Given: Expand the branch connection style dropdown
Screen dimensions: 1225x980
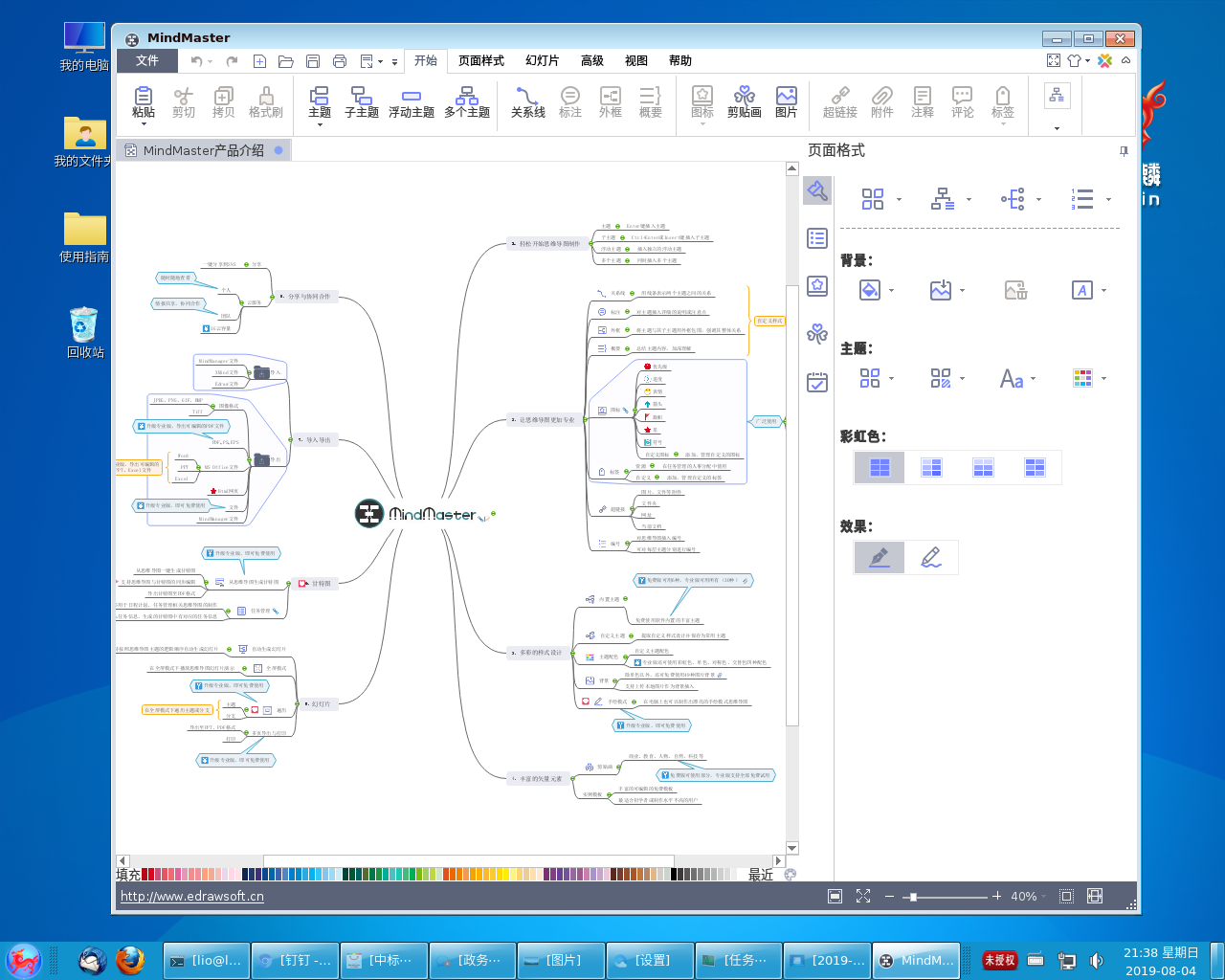Looking at the screenshot, I should (x=1020, y=199).
